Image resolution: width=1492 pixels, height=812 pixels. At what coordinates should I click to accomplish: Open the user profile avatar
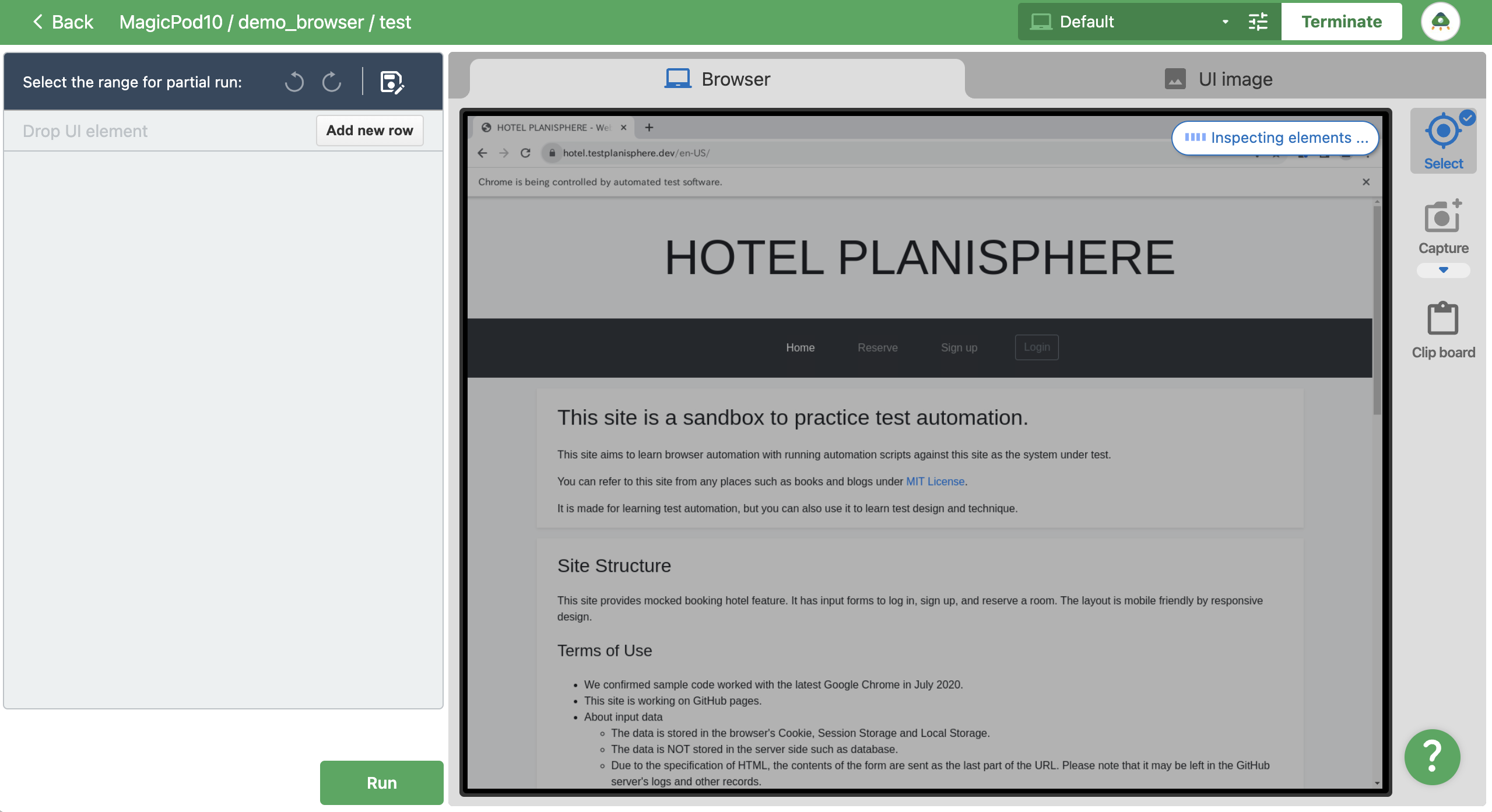1440,22
